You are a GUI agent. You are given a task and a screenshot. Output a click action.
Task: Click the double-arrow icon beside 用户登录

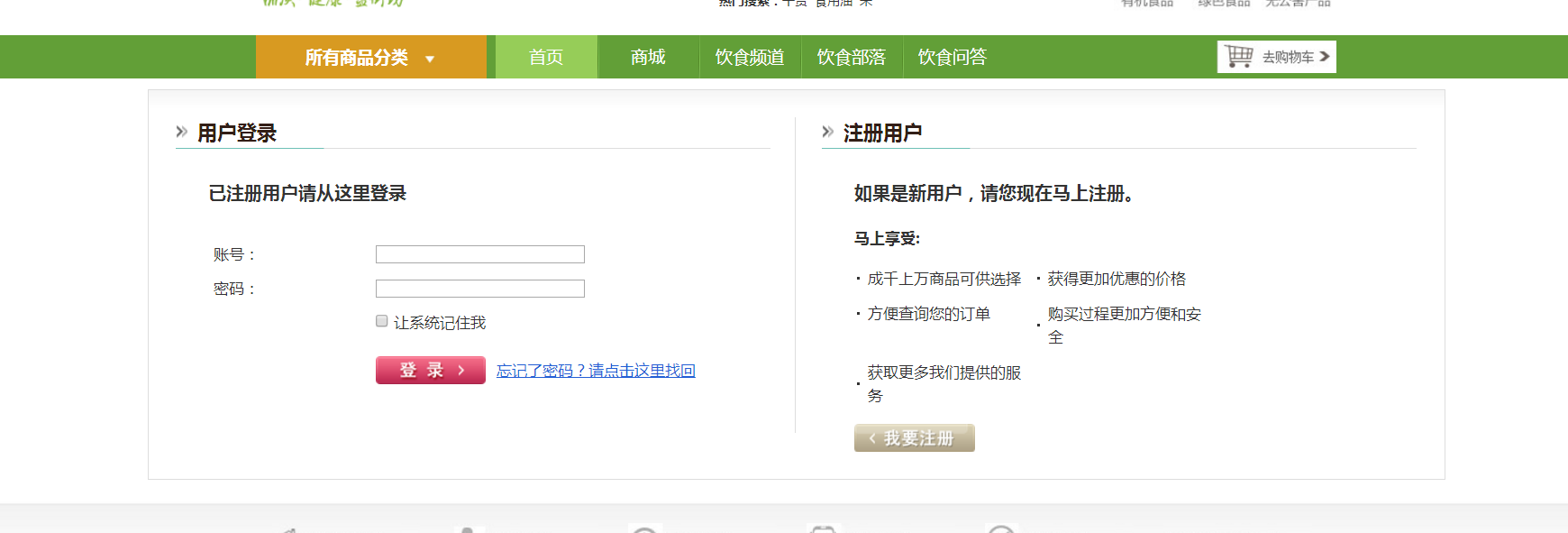coord(182,132)
